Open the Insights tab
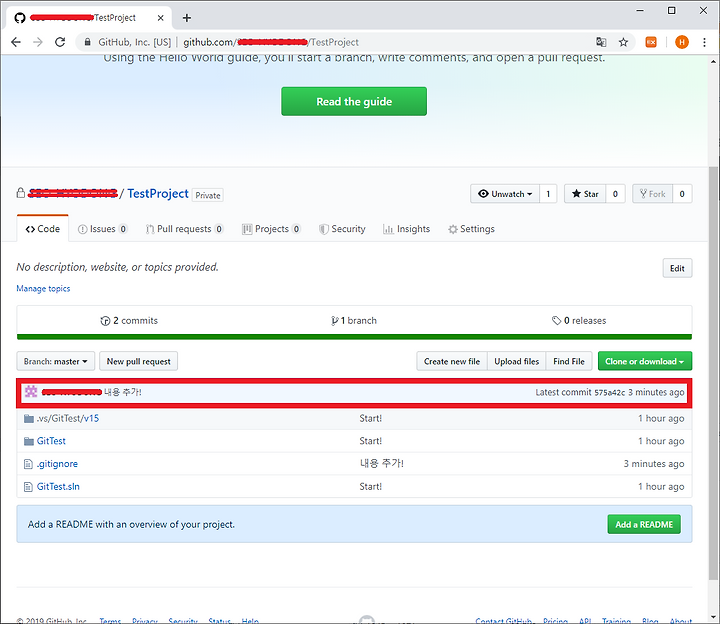This screenshot has height=624, width=720. coord(406,229)
